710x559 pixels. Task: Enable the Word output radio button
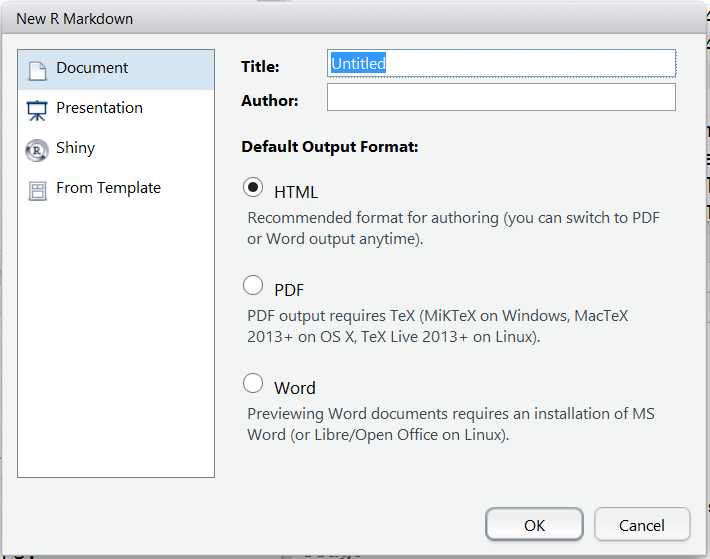click(x=254, y=385)
